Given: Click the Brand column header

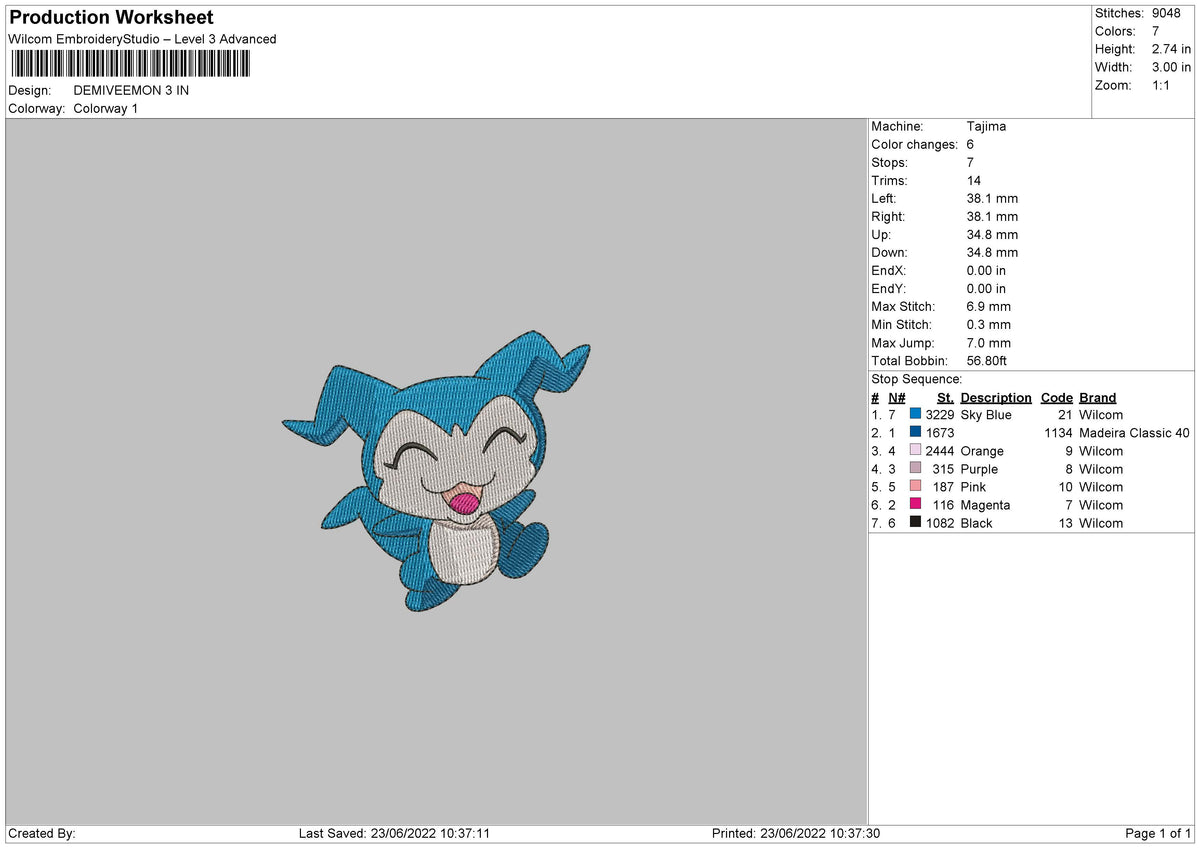Looking at the screenshot, I should point(1097,398).
